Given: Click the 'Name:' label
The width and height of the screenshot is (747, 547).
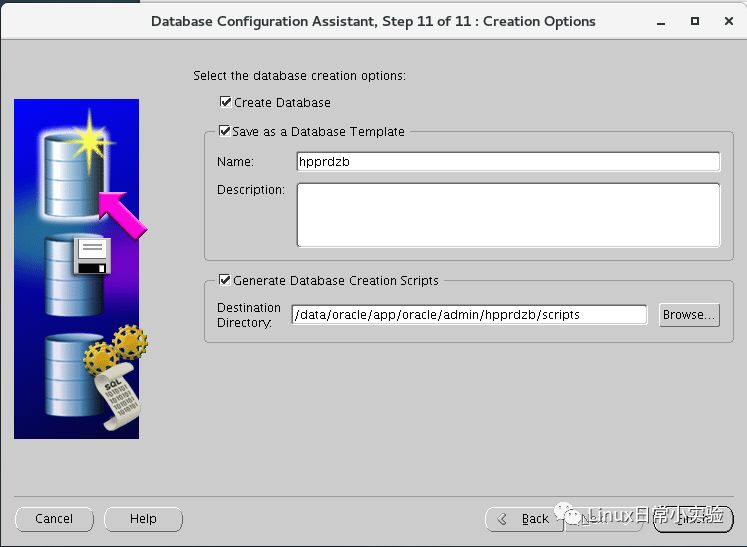Looking at the screenshot, I should coord(235,162).
